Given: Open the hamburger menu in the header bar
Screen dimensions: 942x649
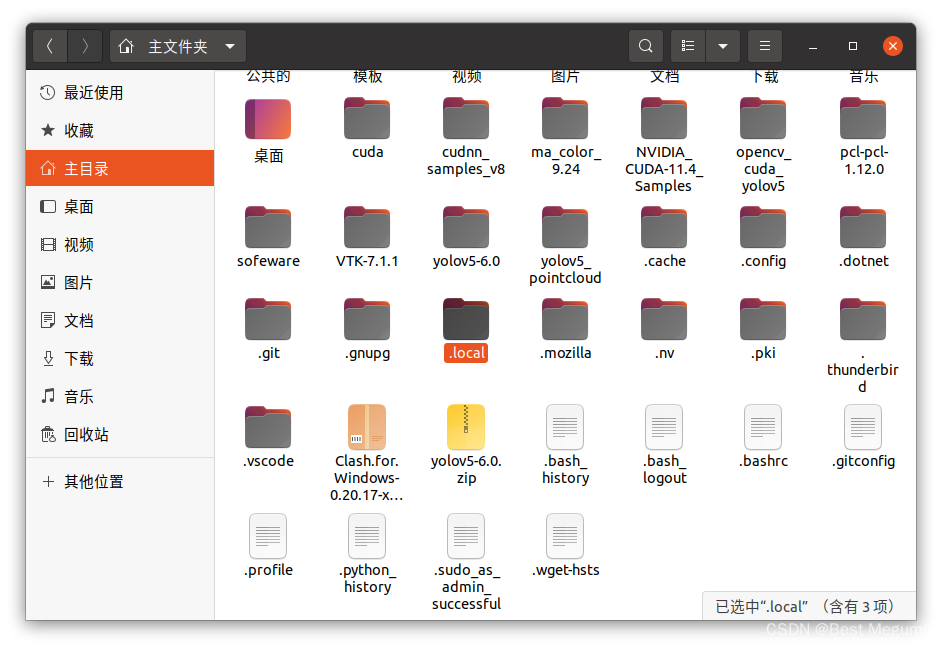Looking at the screenshot, I should tap(764, 45).
